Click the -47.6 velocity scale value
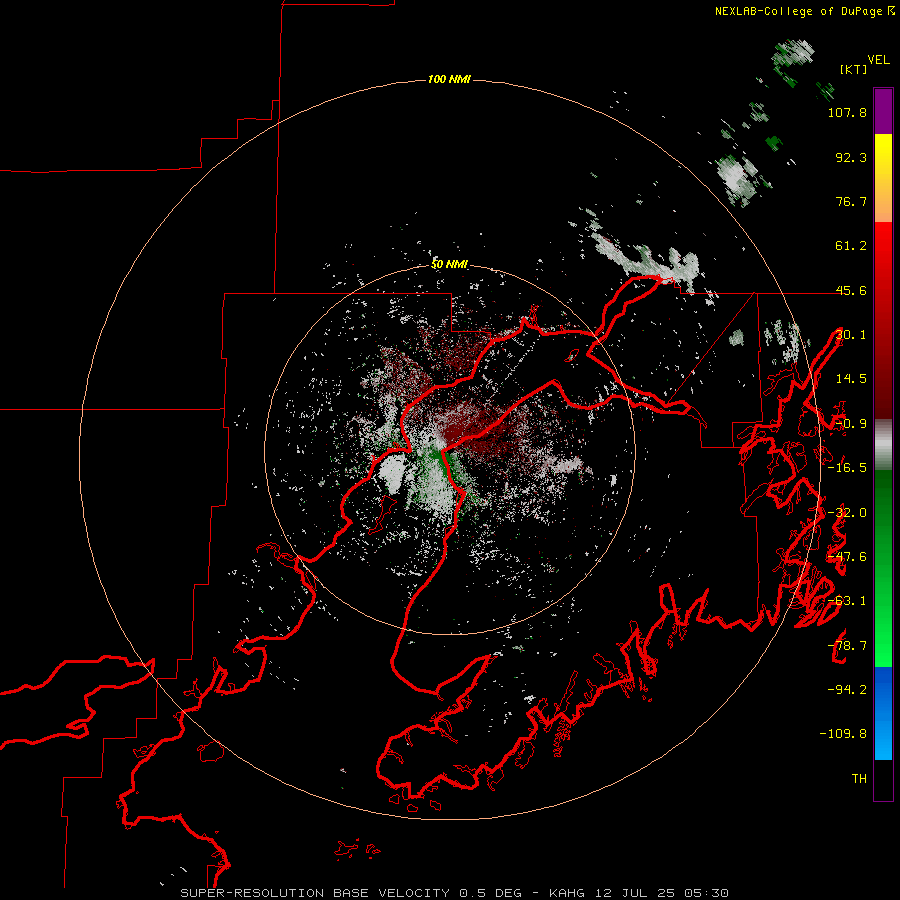Image resolution: width=900 pixels, height=900 pixels. (x=847, y=557)
